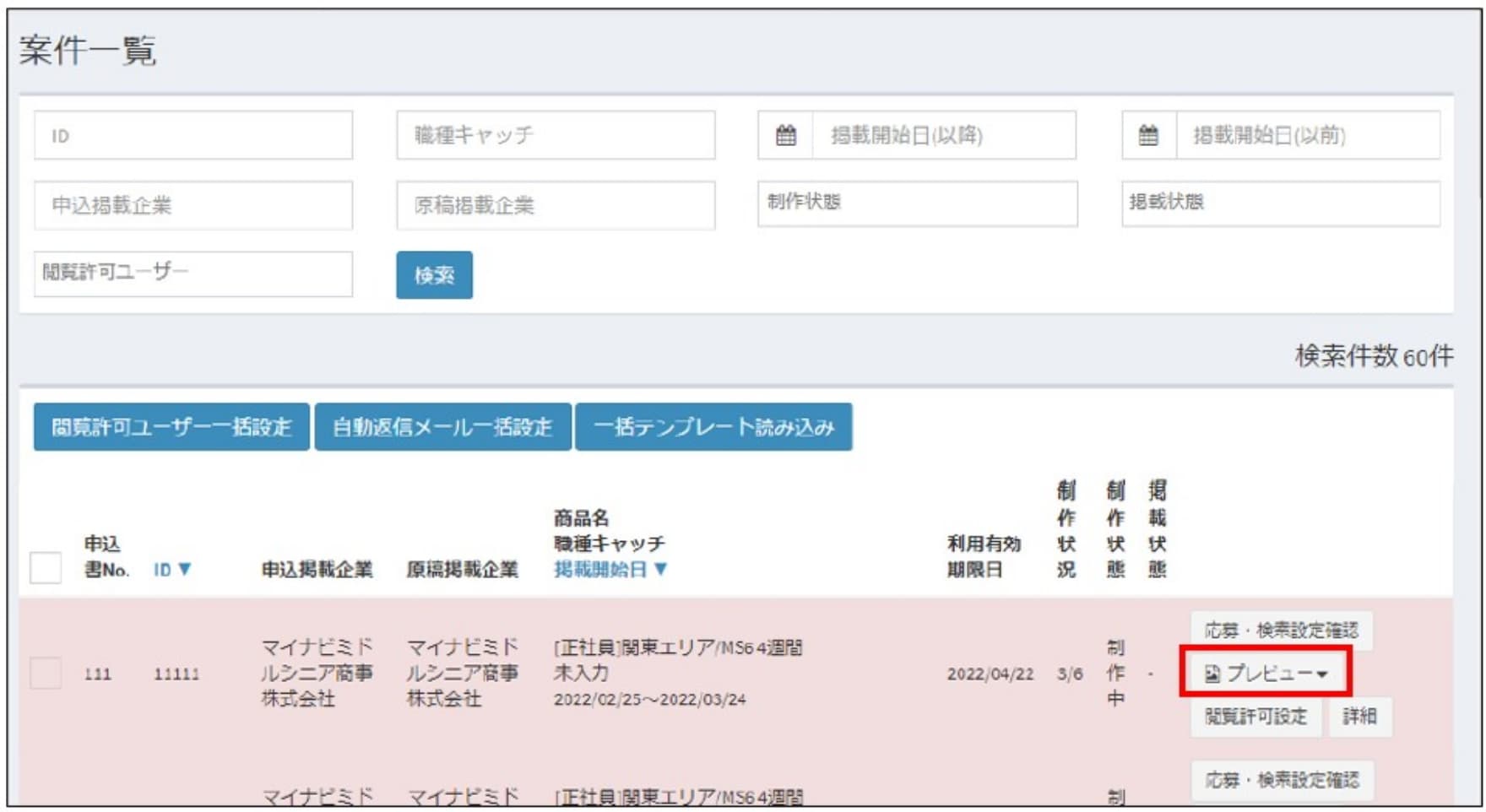Open the 制作状態 filter dropdown
Image resolution: width=1486 pixels, height=812 pixels.
tap(917, 203)
